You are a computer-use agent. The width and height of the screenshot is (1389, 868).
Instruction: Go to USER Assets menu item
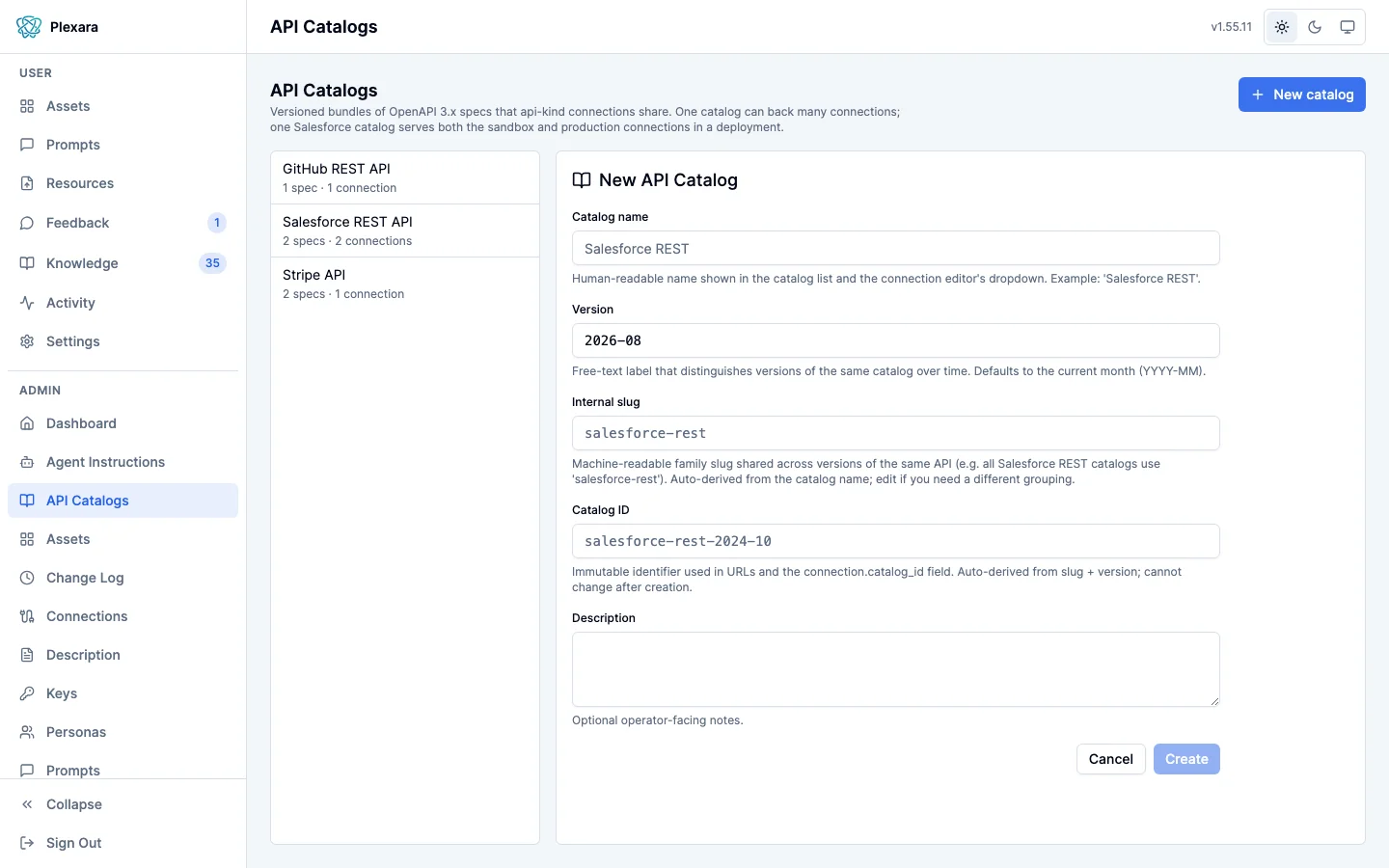click(x=123, y=106)
